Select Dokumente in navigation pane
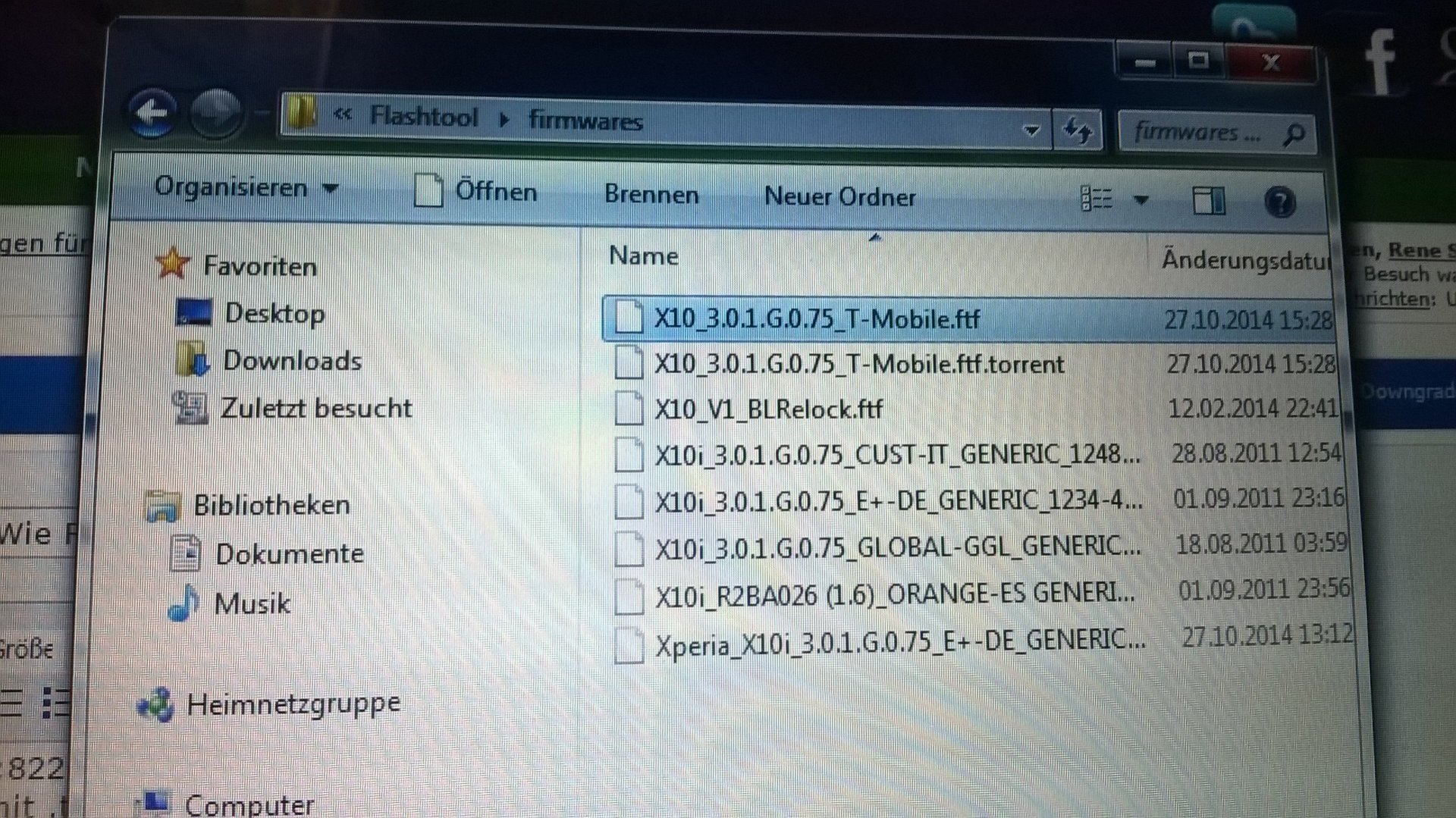 [x=290, y=553]
